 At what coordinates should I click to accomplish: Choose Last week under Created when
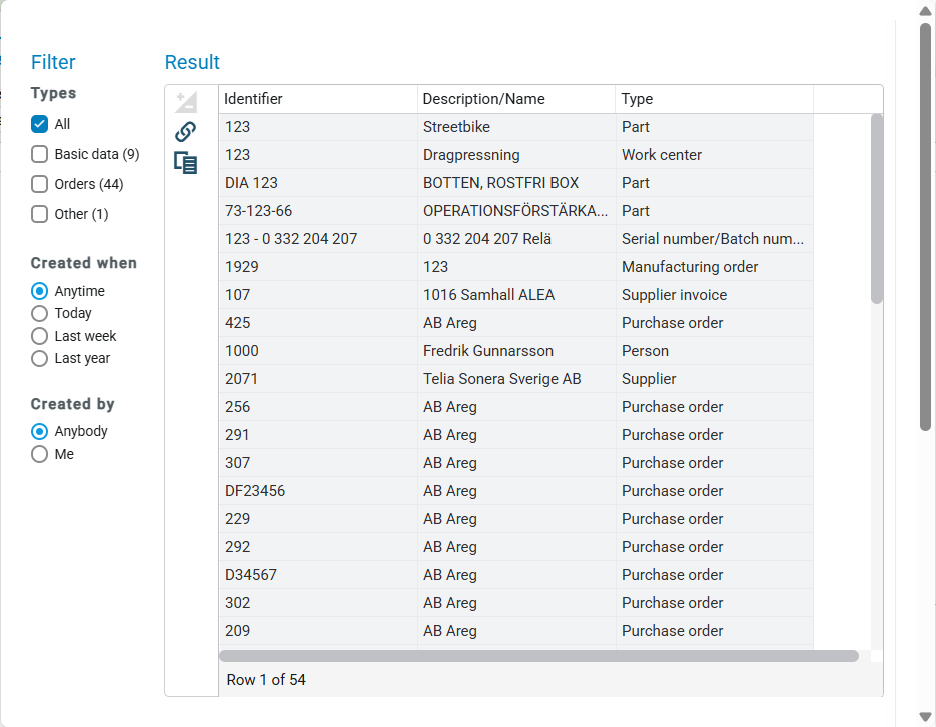39,336
